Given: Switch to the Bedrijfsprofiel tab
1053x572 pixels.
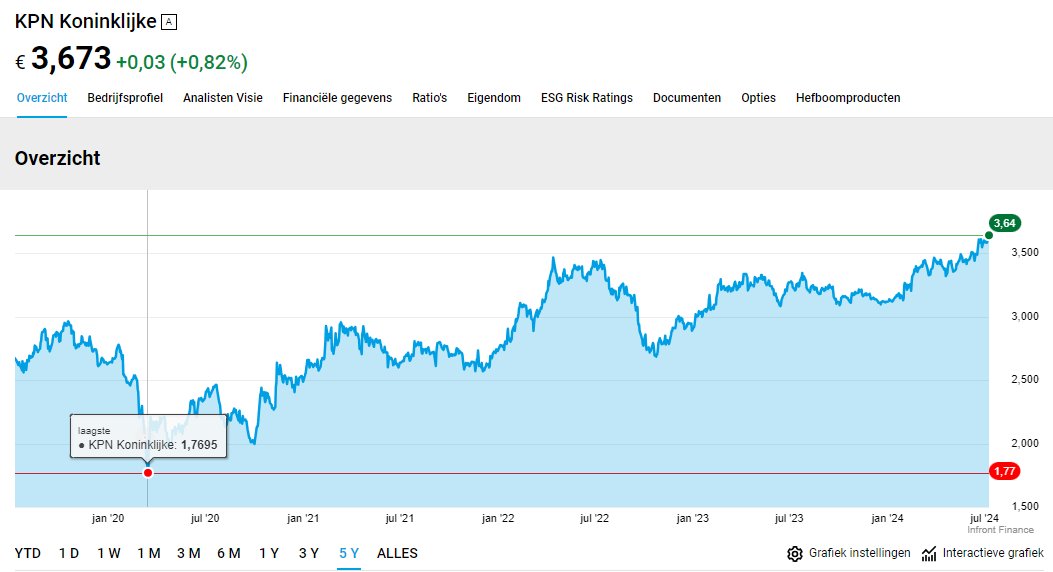Looking at the screenshot, I should click(125, 98).
